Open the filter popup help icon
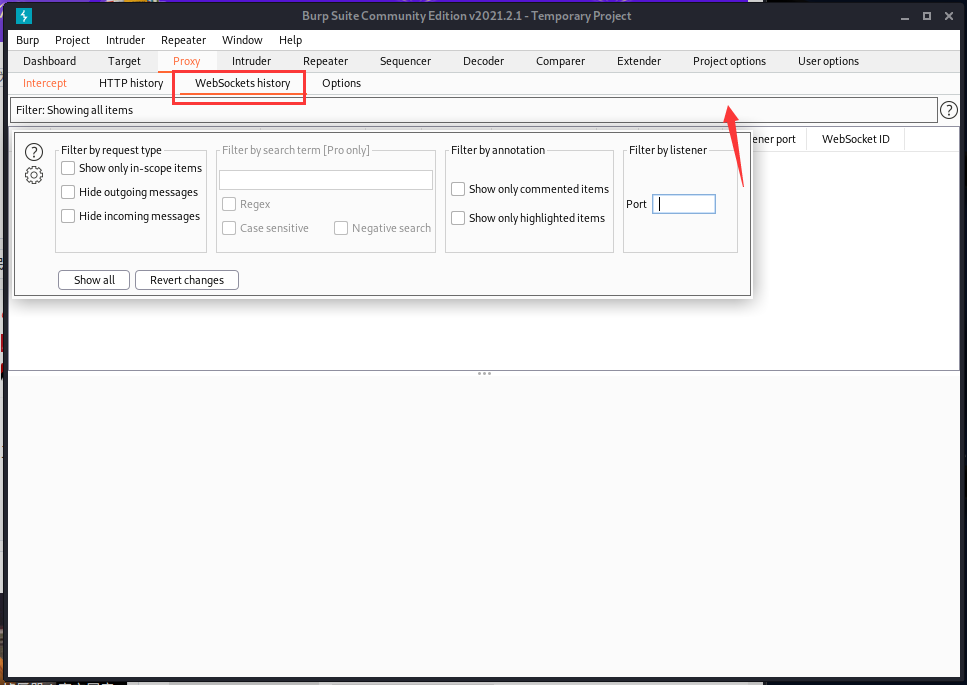Screen dimensions: 967x685 34,152
